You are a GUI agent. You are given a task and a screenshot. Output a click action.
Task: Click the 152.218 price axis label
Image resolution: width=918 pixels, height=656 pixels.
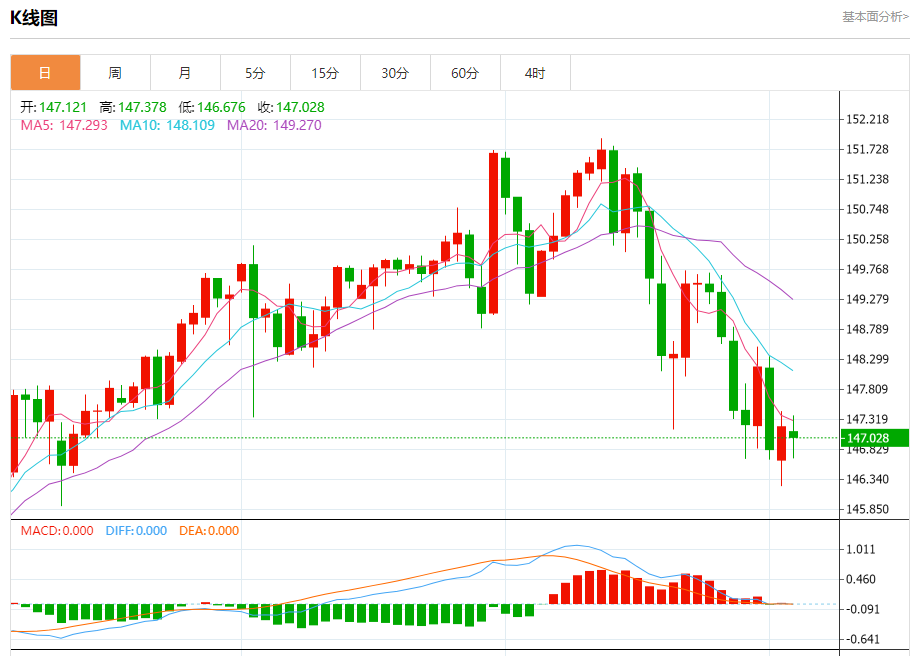867,119
